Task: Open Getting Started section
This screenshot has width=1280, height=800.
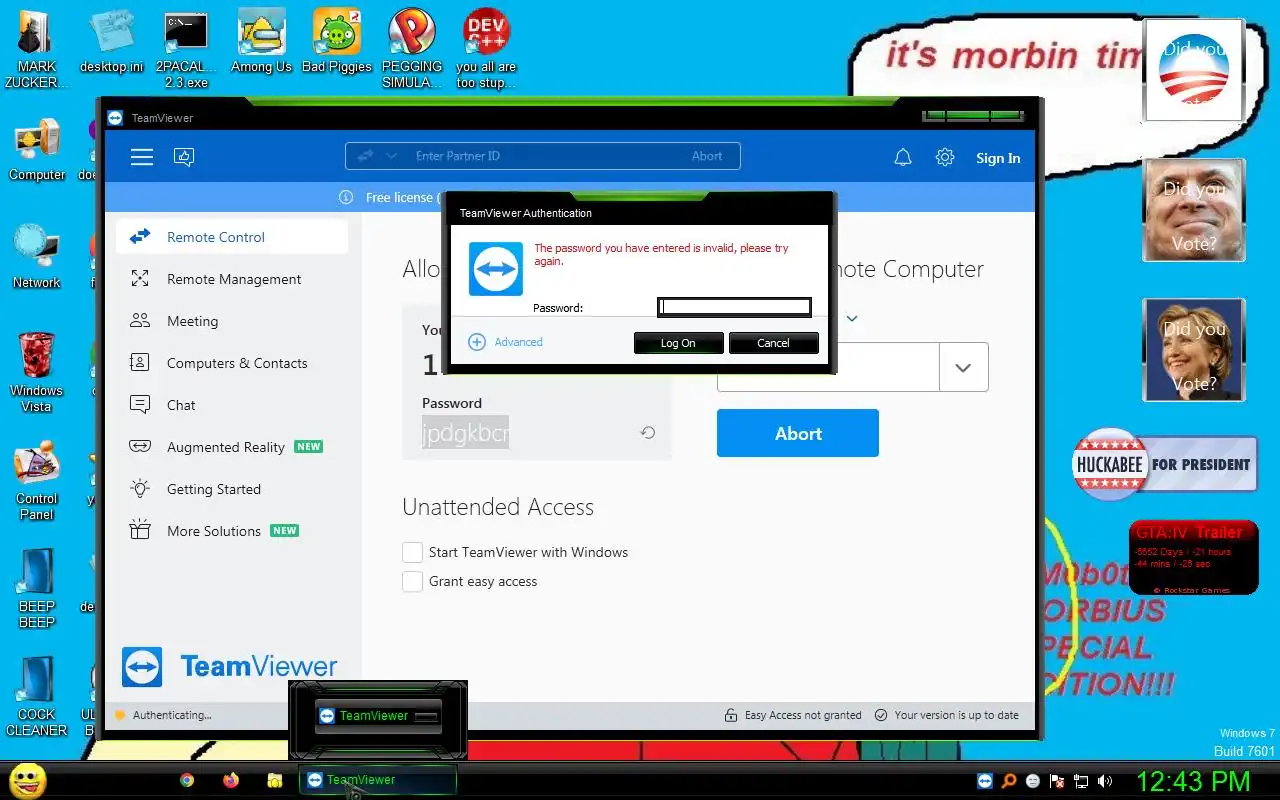Action: point(232,489)
